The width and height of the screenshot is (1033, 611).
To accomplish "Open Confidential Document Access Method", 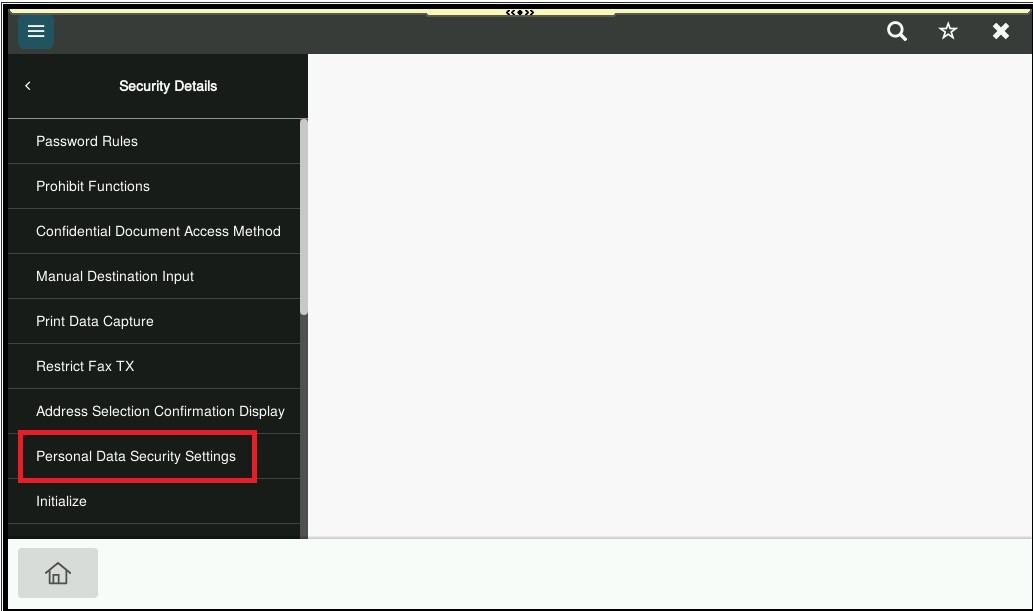I will pyautogui.click(x=158, y=231).
